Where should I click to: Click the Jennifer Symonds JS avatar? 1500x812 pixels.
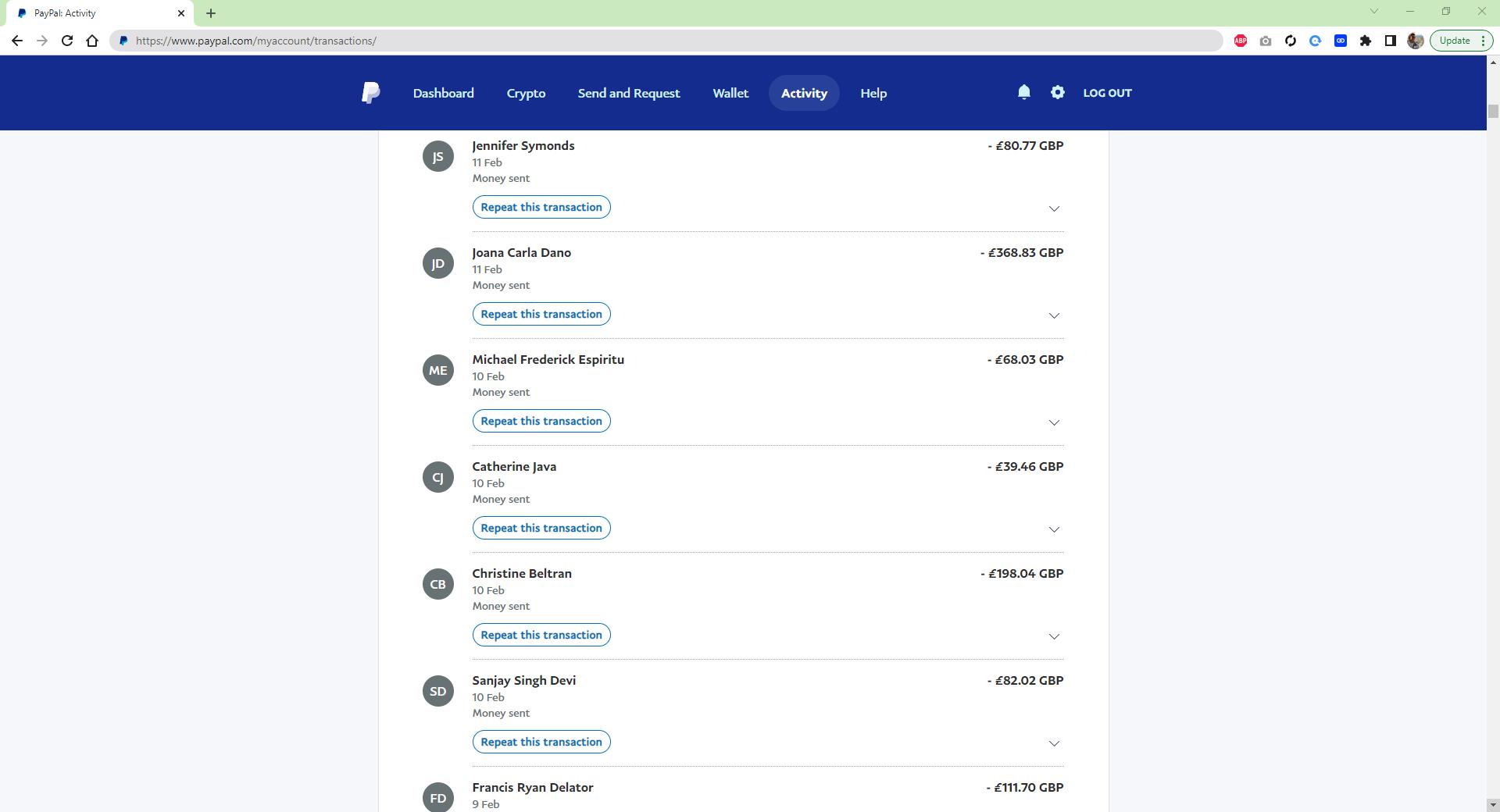(x=437, y=156)
